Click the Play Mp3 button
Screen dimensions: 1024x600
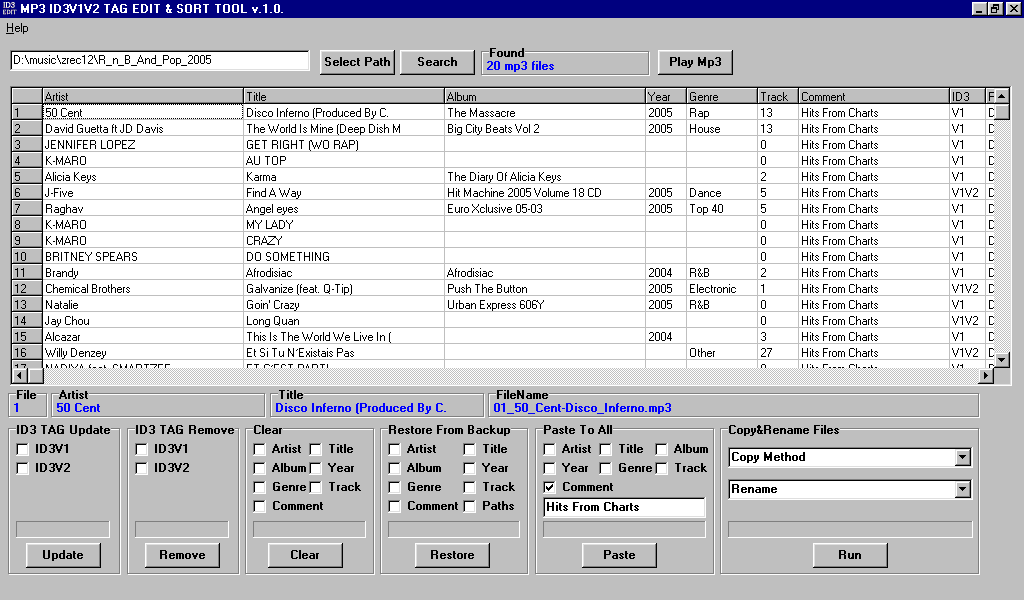click(x=695, y=62)
